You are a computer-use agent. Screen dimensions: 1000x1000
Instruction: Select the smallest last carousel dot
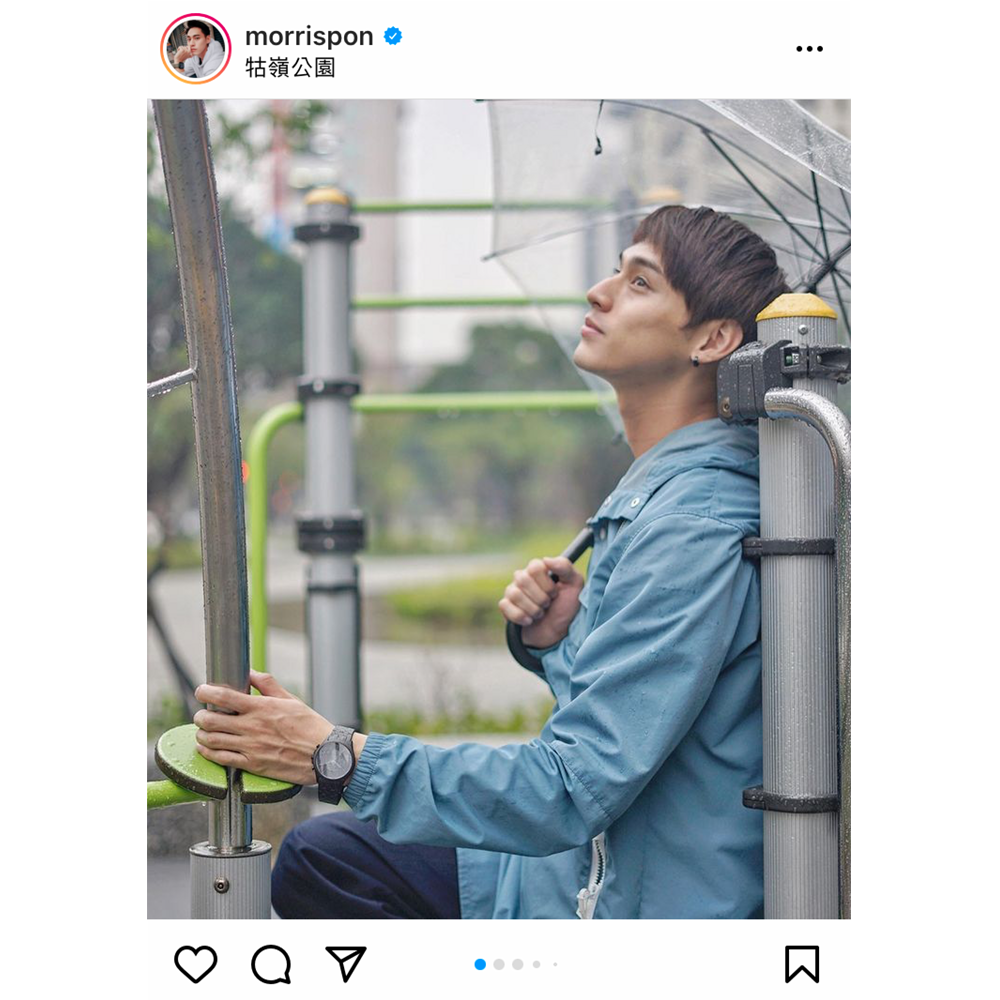[x=555, y=964]
